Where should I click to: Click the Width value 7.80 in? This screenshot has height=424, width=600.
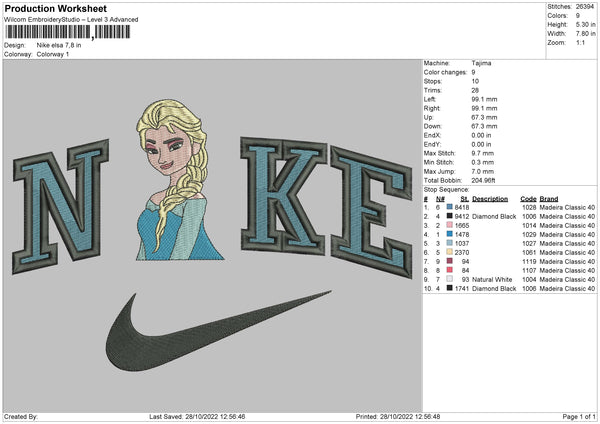pyautogui.click(x=585, y=34)
